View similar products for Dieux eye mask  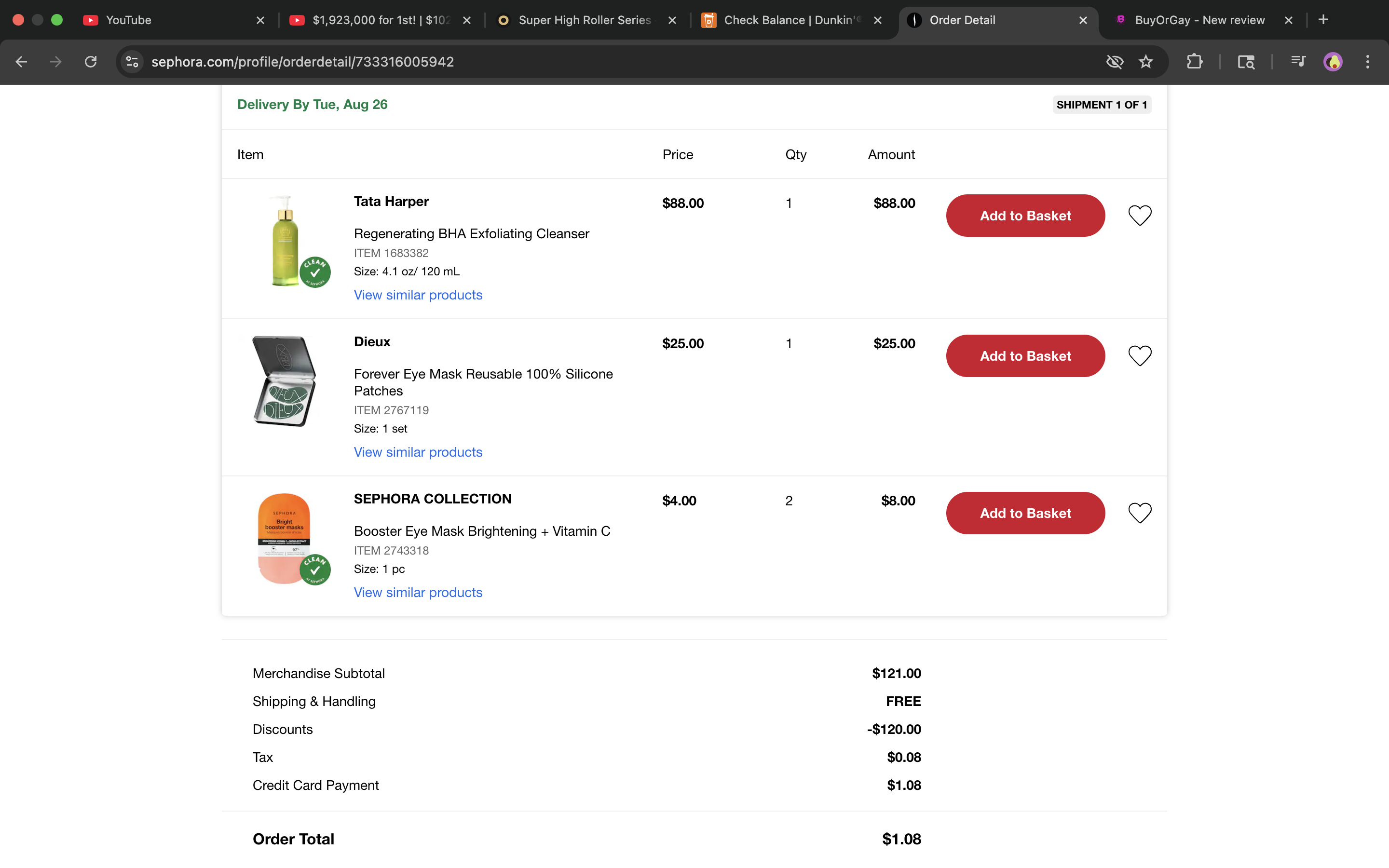pos(418,452)
